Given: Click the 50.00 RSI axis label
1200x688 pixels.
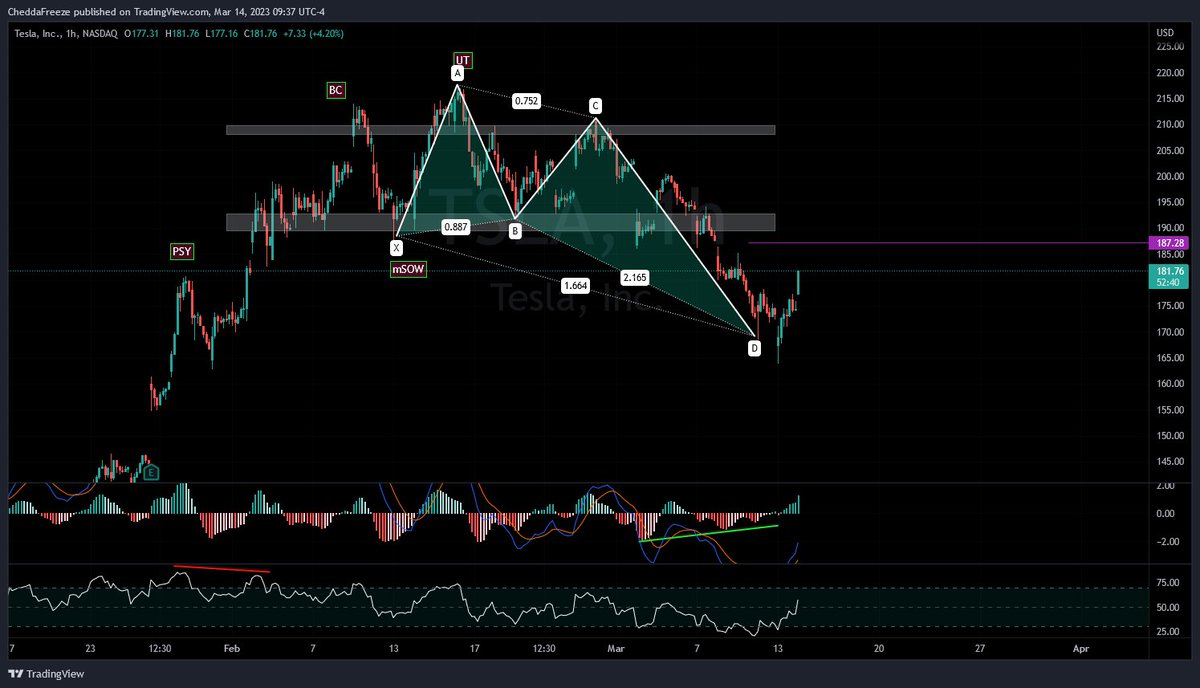Looking at the screenshot, I should tap(1169, 607).
